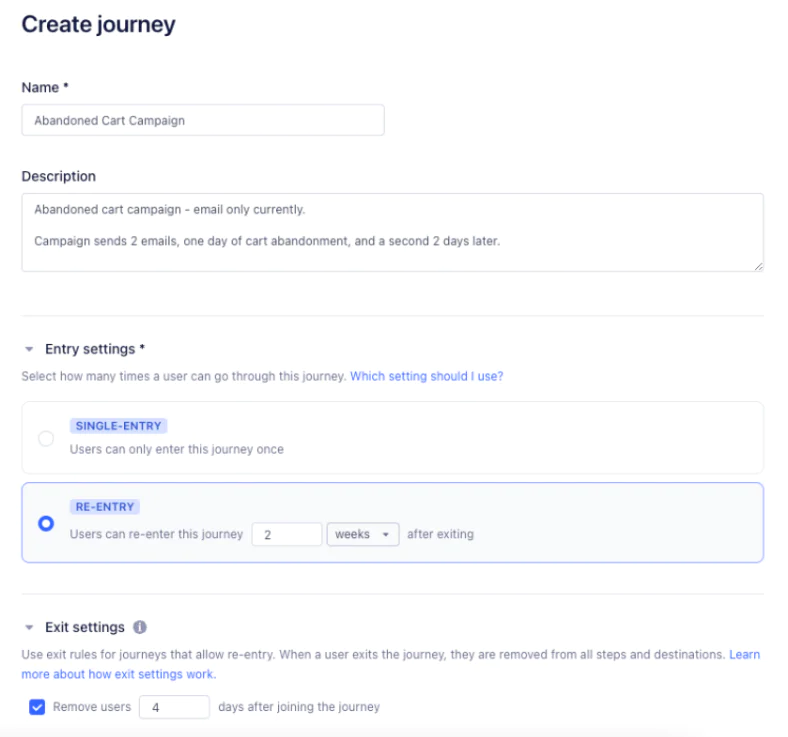Open the weeks time unit dropdown
Screen dimensions: 788x737
(363, 534)
